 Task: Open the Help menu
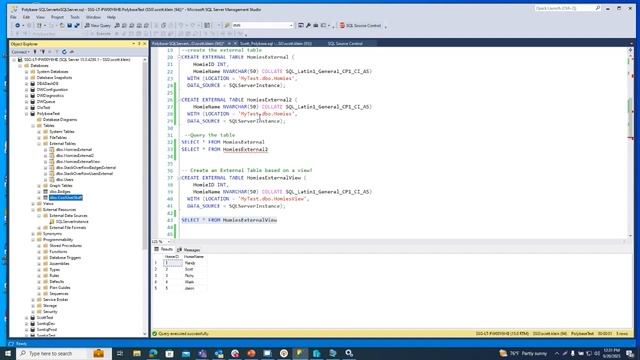[111, 17]
